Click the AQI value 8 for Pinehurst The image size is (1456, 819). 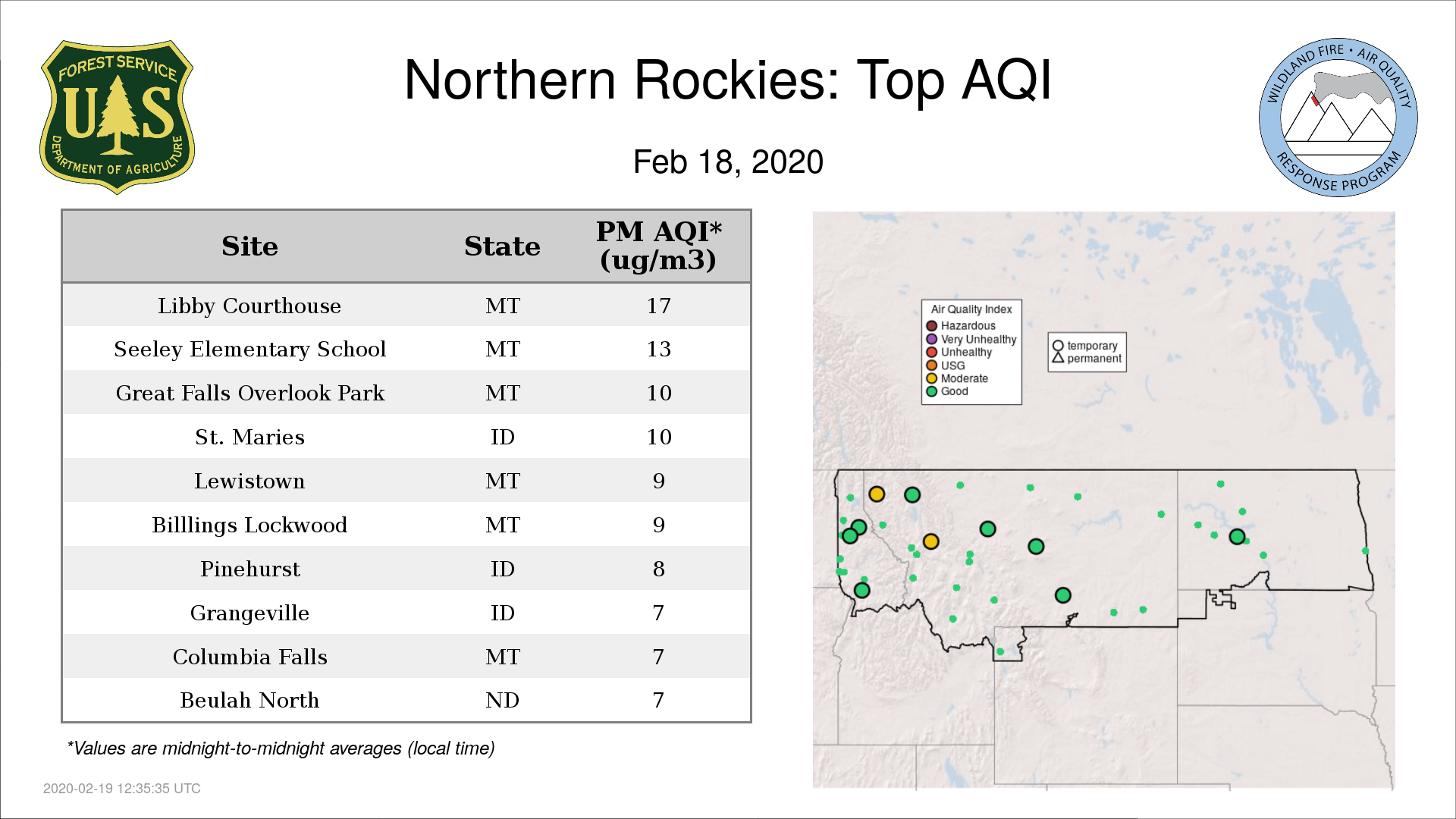[658, 570]
